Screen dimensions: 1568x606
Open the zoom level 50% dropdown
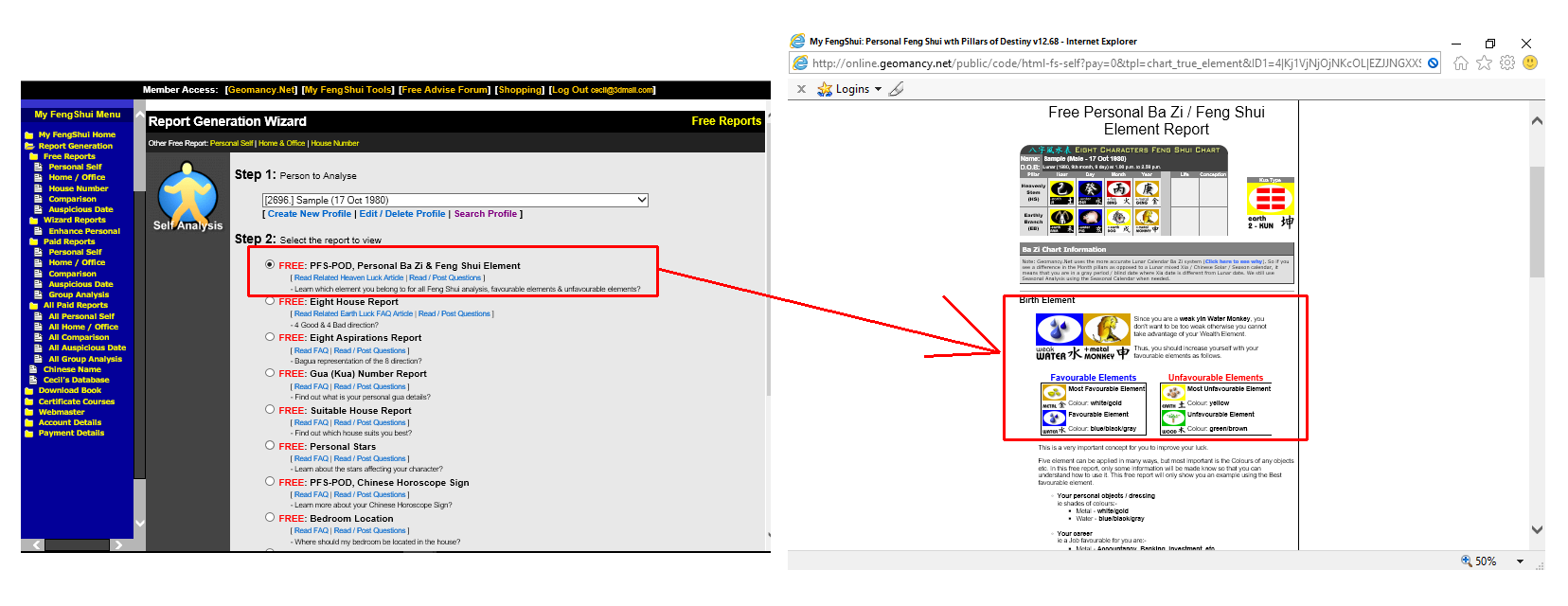point(1521,561)
